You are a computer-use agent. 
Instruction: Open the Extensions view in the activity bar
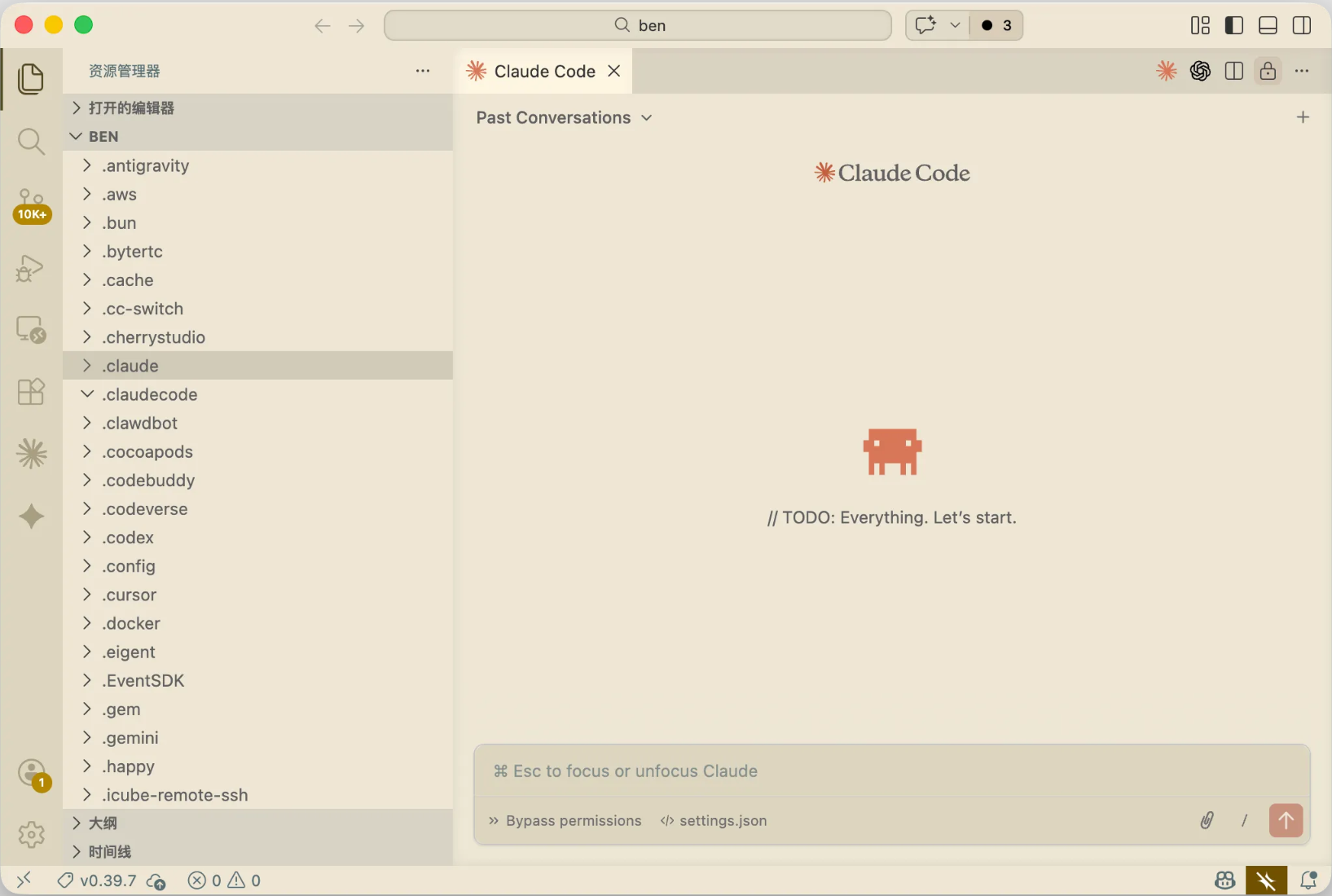coord(31,392)
